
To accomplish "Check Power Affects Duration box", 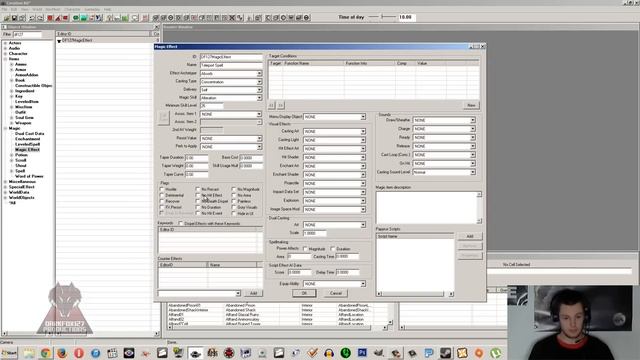I will click(x=333, y=249).
